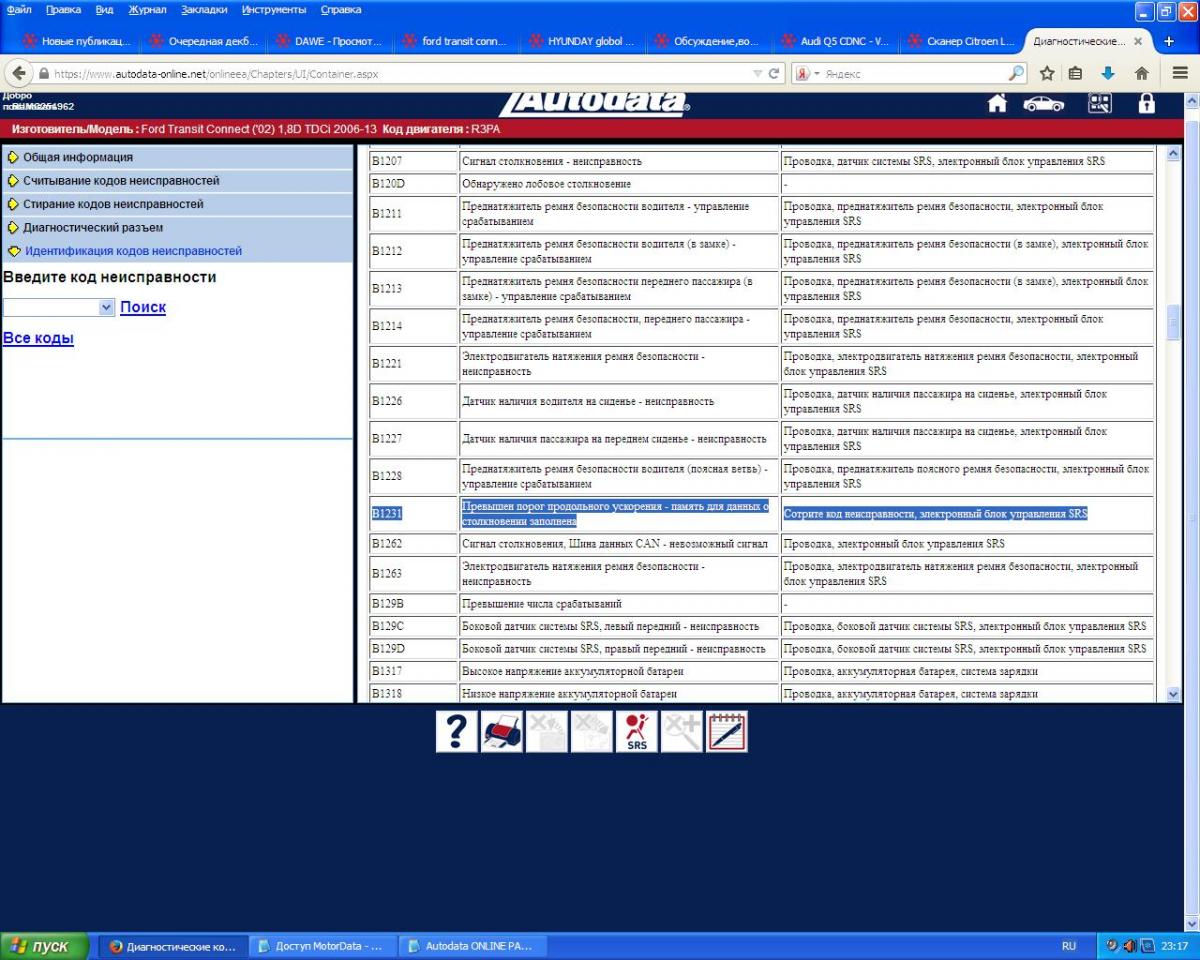Click code table scrollbar down arrow
1200x960 pixels.
1173,694
